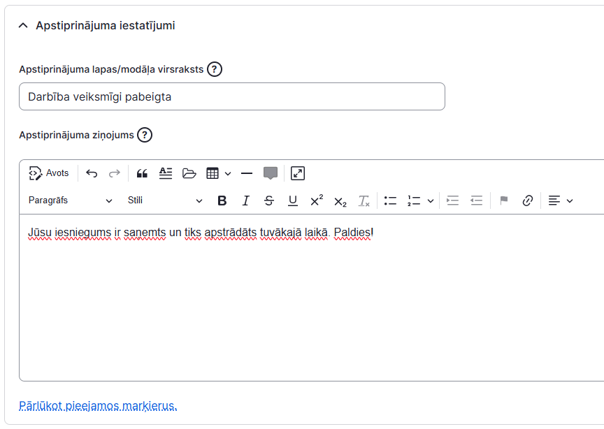Toggle strikethrough formatting
The height and width of the screenshot is (429, 604).
pyautogui.click(x=269, y=201)
